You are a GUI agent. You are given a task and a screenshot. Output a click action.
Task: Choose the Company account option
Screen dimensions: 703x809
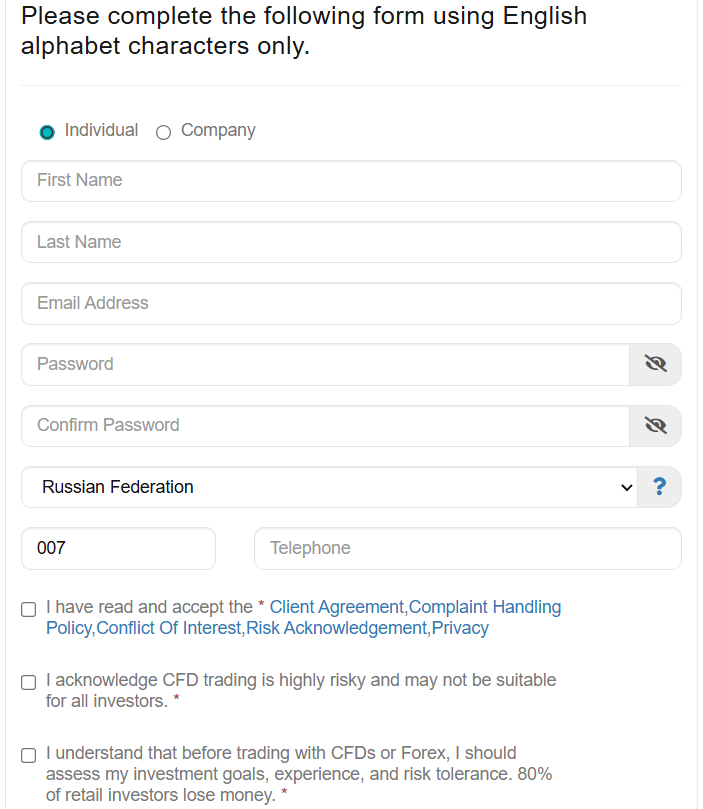tap(164, 132)
